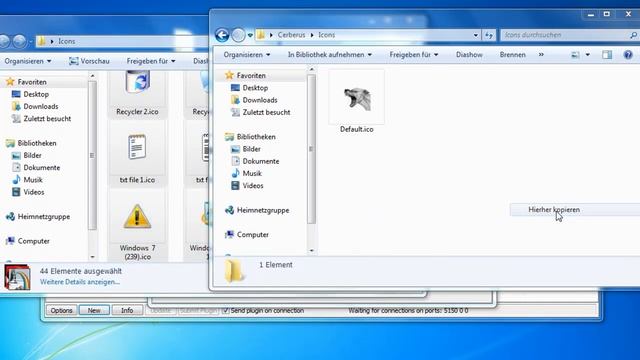Open the Organisieren menu in front window
Viewport: 640px width, 360px height.
[x=247, y=55]
